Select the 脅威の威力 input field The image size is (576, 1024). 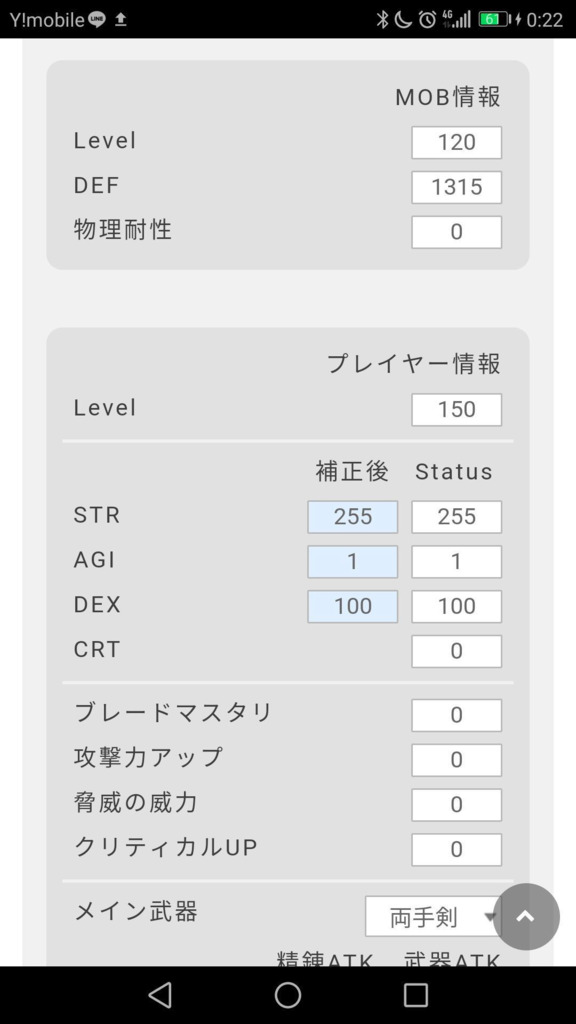point(456,805)
